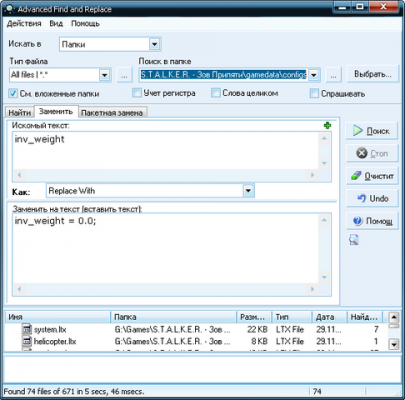Start search with the Поиск play button

[372, 131]
